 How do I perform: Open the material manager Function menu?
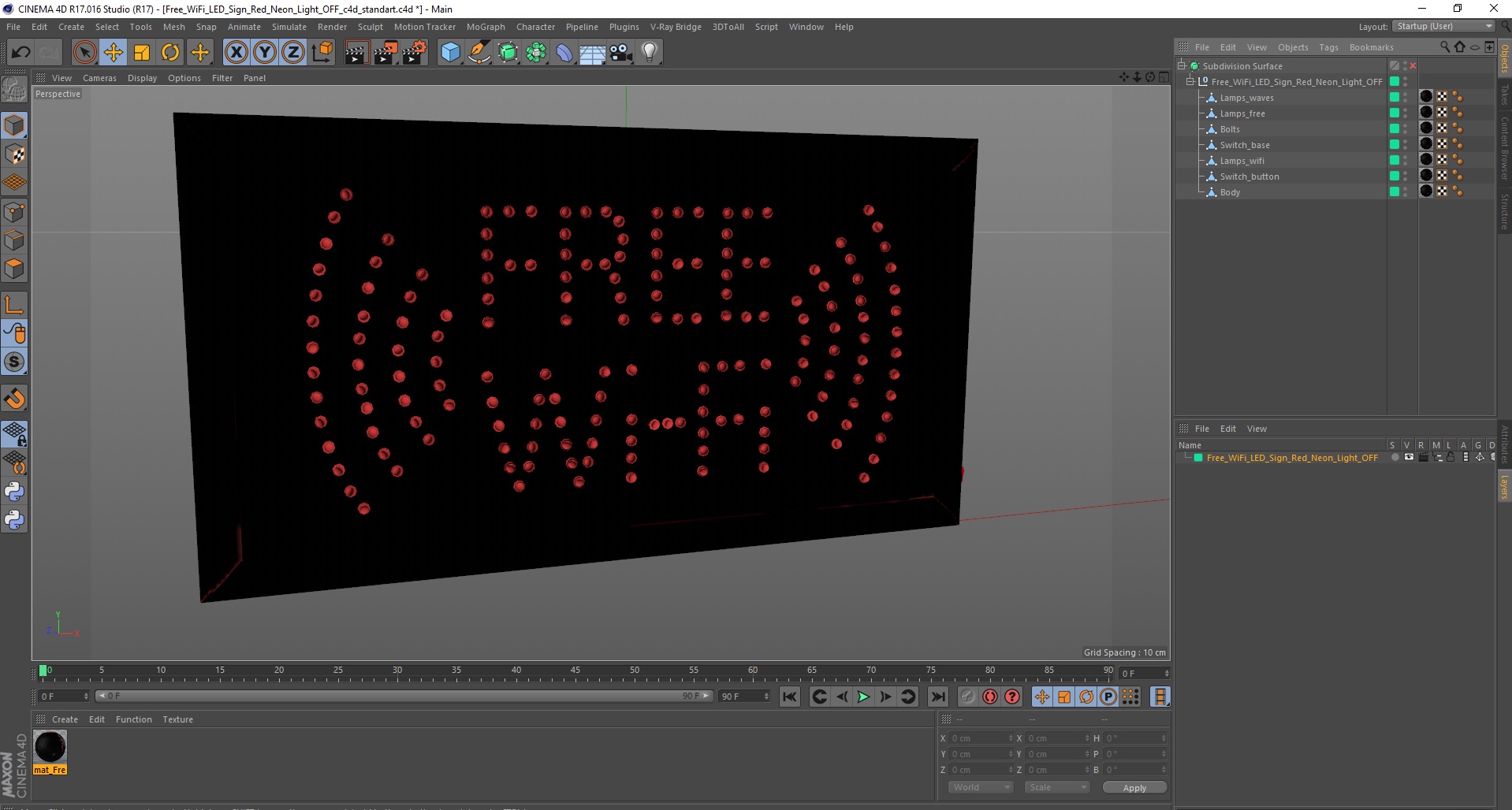click(133, 719)
